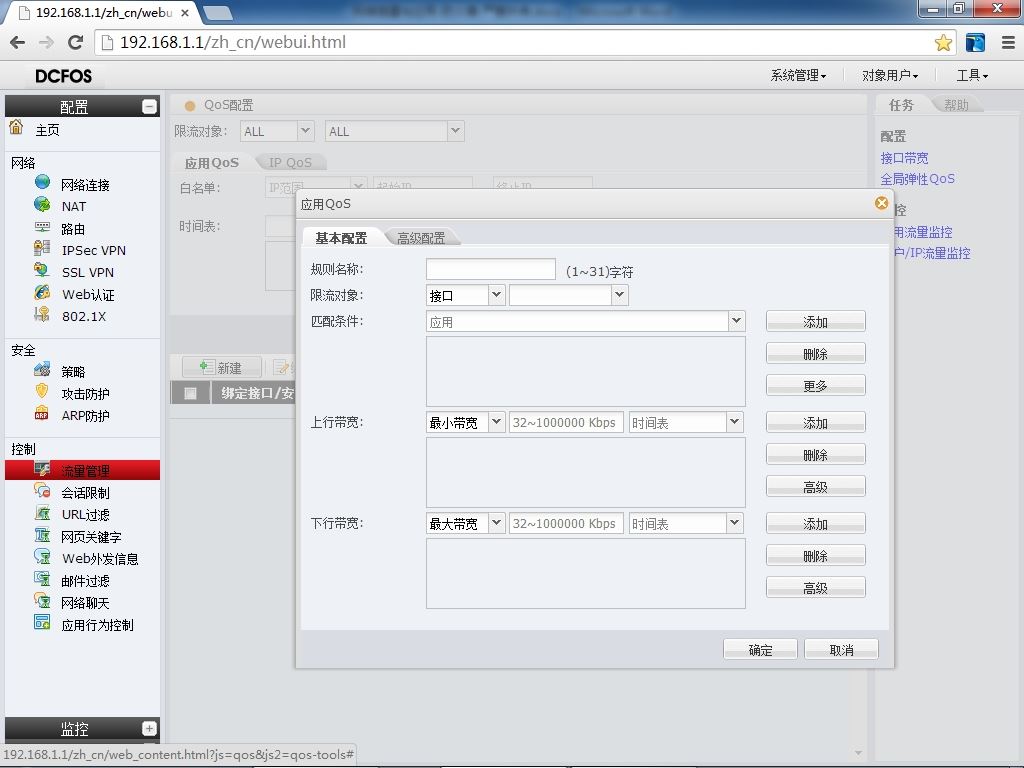This screenshot has height=768, width=1024.
Task: Open the 工具 menu
Action: (x=972, y=76)
